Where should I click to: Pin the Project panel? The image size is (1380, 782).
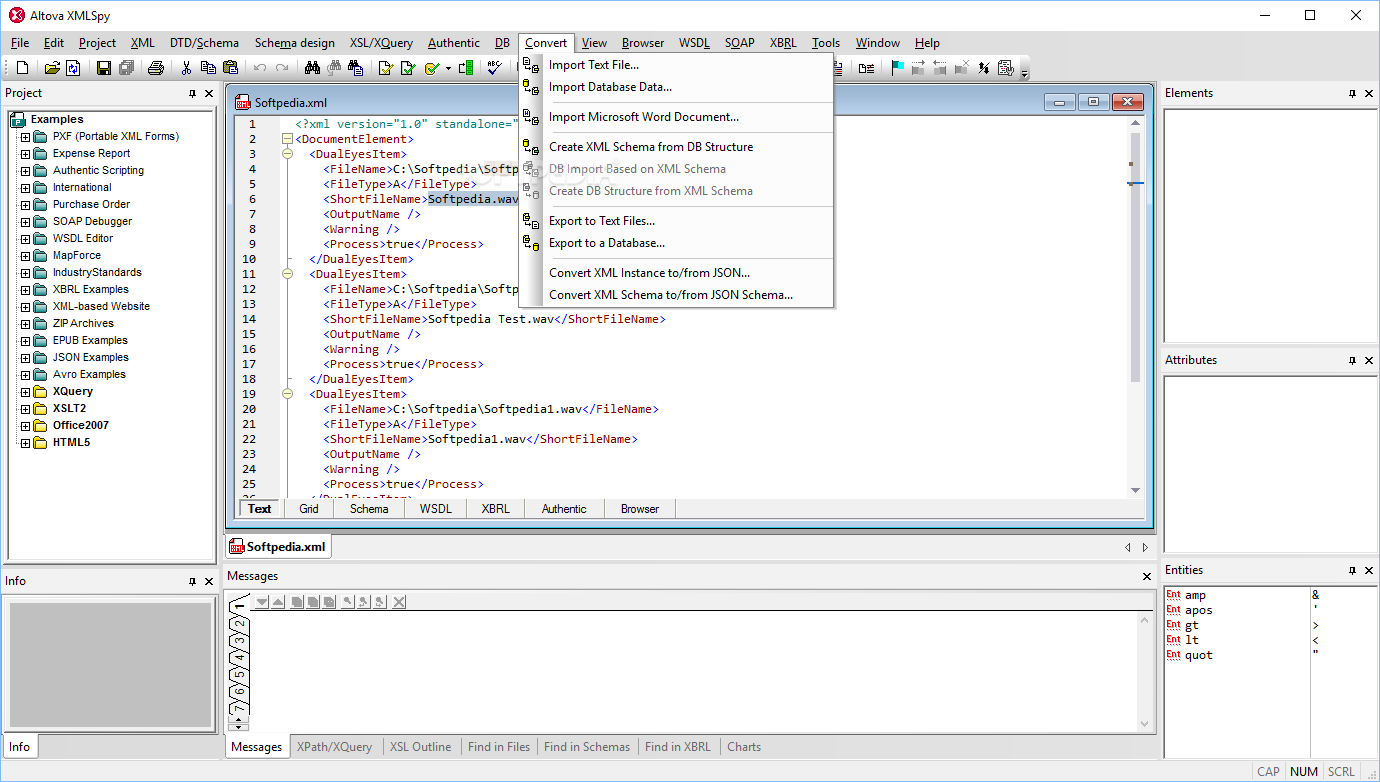tap(192, 93)
